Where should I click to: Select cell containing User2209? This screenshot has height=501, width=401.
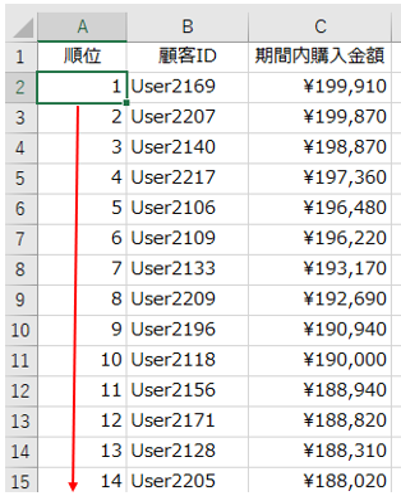188,299
